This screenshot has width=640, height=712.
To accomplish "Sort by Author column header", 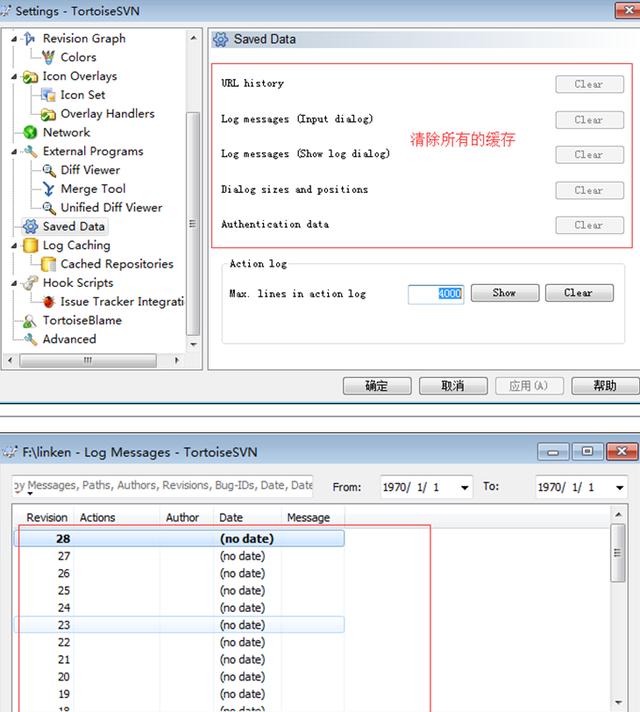I will (186, 518).
